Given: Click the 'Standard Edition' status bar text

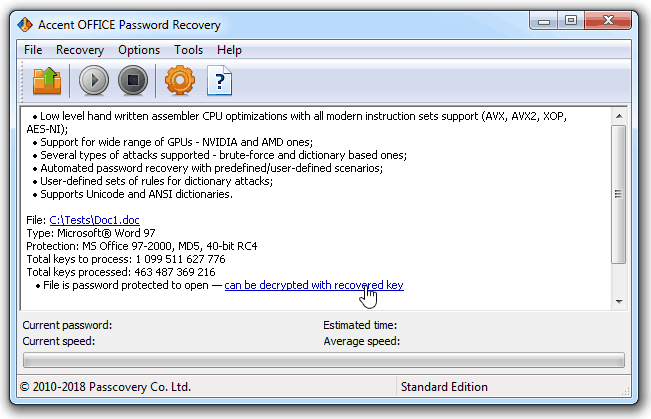Looking at the screenshot, I should coord(444,387).
